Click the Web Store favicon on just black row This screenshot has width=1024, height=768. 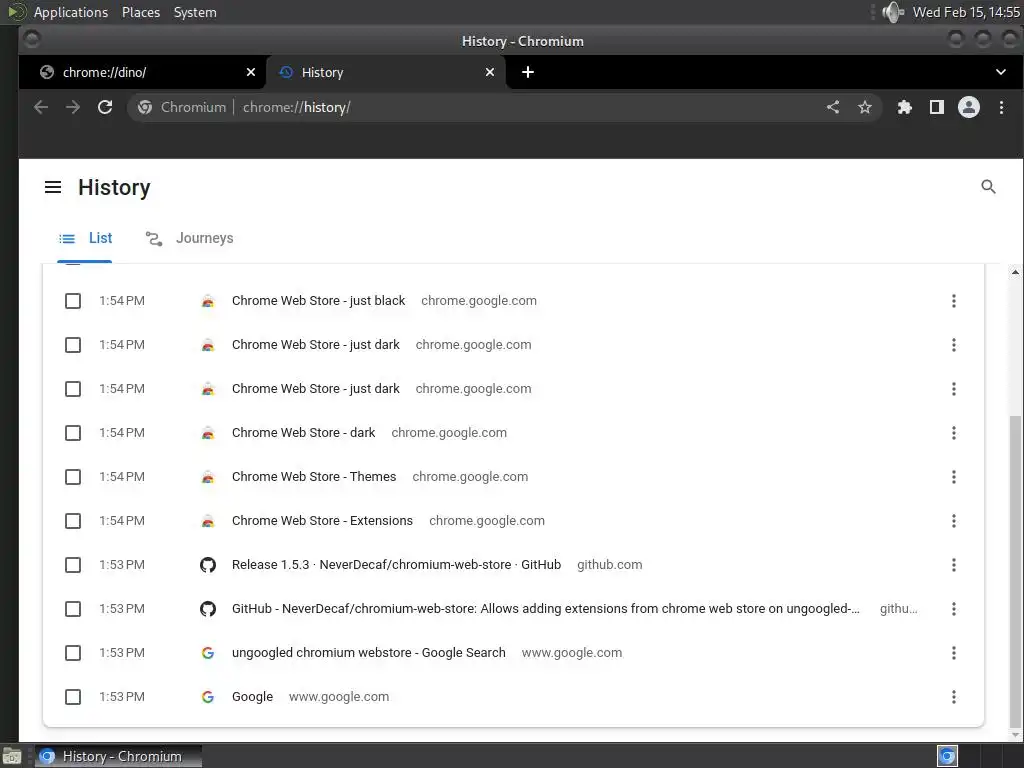[208, 301]
